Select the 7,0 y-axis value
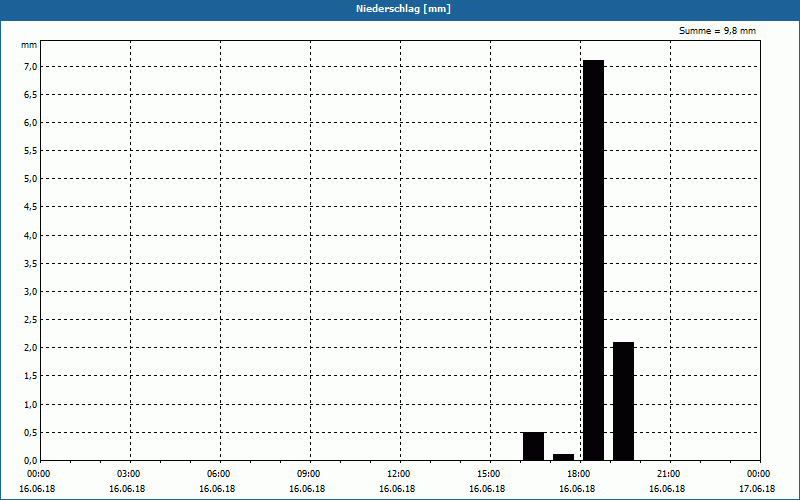This screenshot has width=800, height=500. (x=30, y=66)
